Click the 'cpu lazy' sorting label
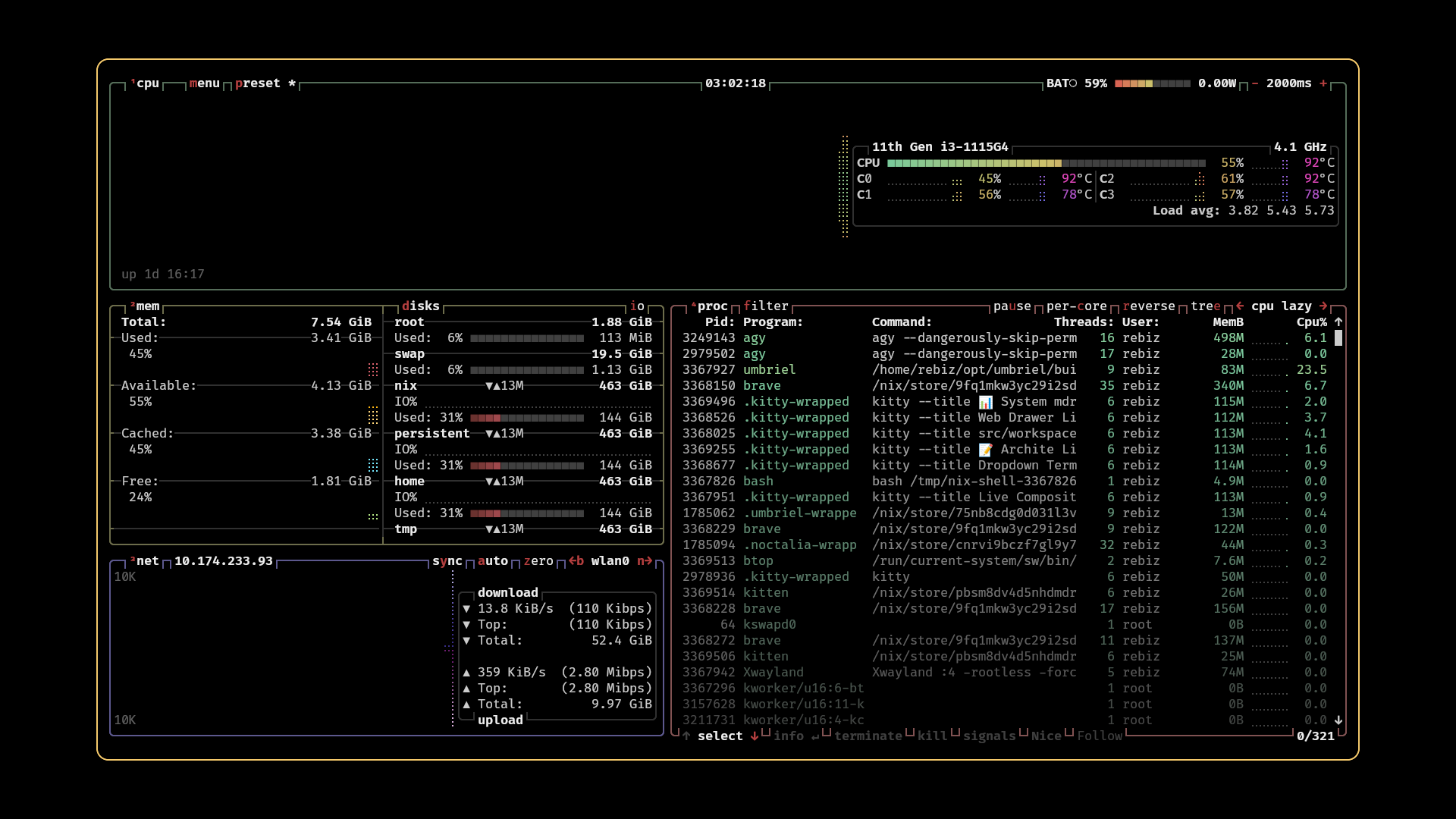1456x819 pixels. 1282,306
